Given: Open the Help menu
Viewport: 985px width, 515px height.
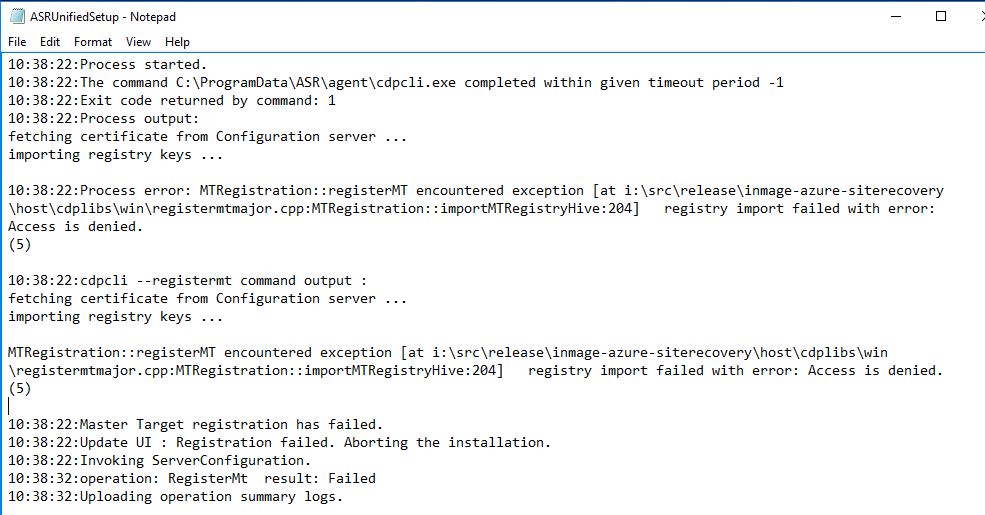Looking at the screenshot, I should coord(177,41).
